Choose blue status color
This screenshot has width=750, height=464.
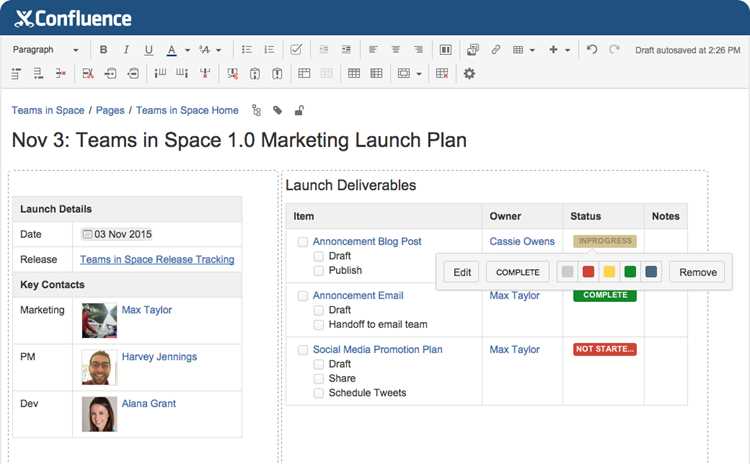tap(651, 272)
